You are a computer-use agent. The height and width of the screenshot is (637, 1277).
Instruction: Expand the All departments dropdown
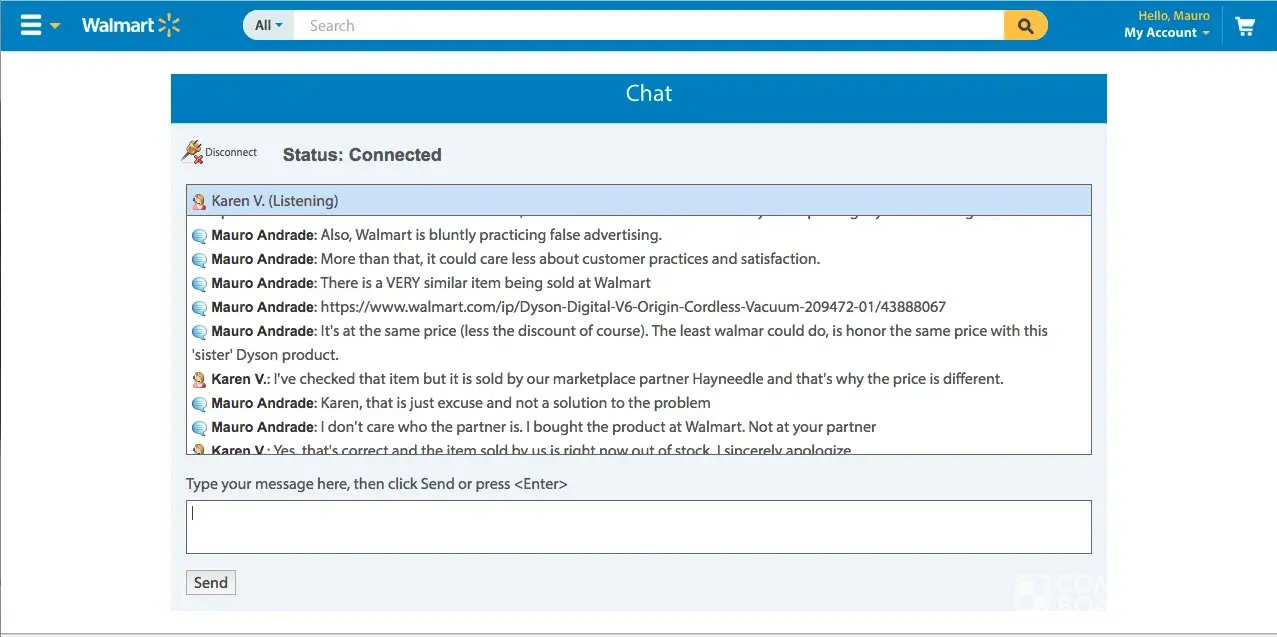[x=268, y=26]
